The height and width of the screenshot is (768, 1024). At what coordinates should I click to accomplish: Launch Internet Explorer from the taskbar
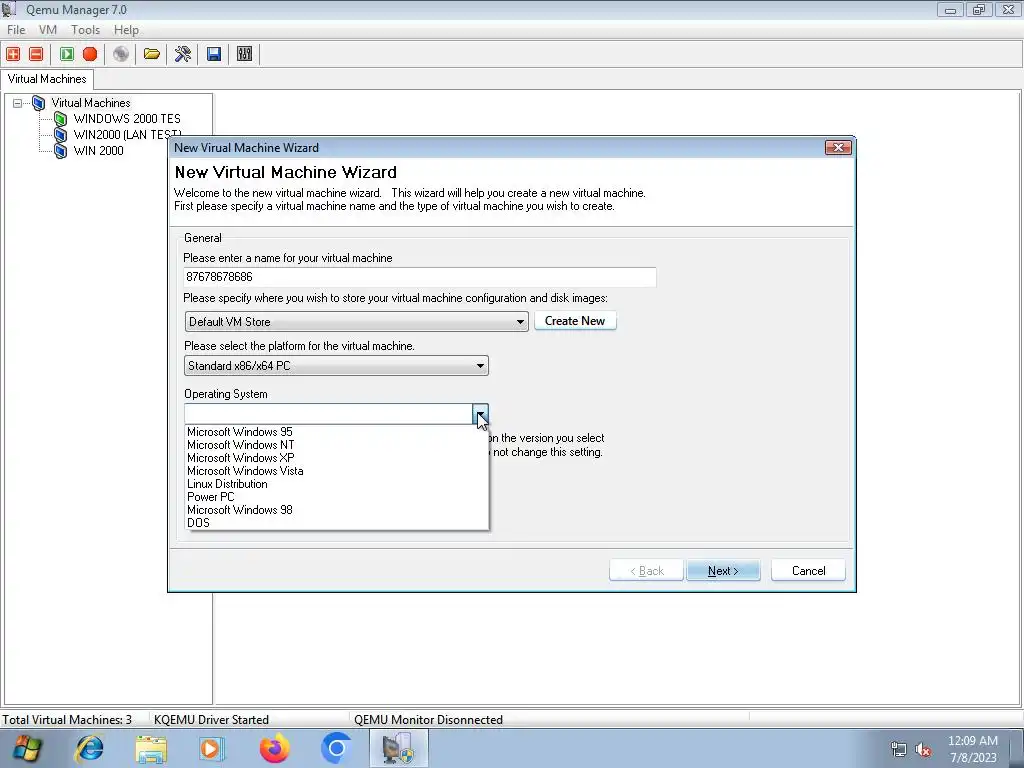click(89, 748)
